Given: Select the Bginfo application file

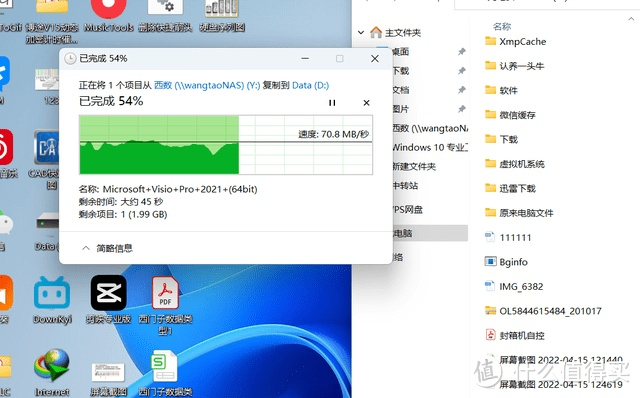Looking at the screenshot, I should coord(506,262).
